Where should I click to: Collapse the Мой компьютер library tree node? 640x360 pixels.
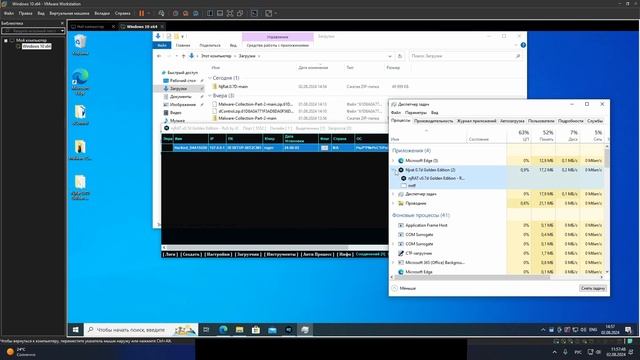tap(6, 40)
